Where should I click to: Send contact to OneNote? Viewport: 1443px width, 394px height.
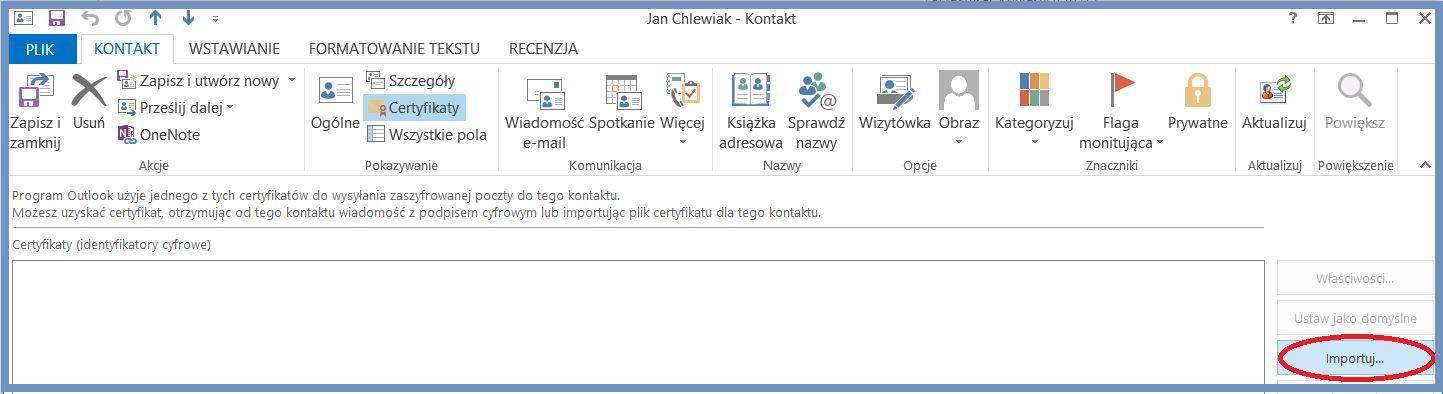(158, 134)
